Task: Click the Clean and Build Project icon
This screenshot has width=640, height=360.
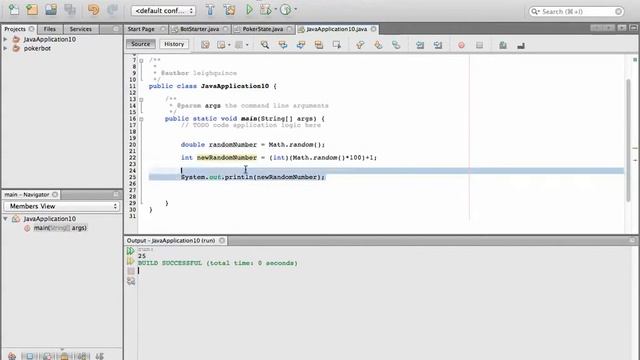Action: pos(229,10)
